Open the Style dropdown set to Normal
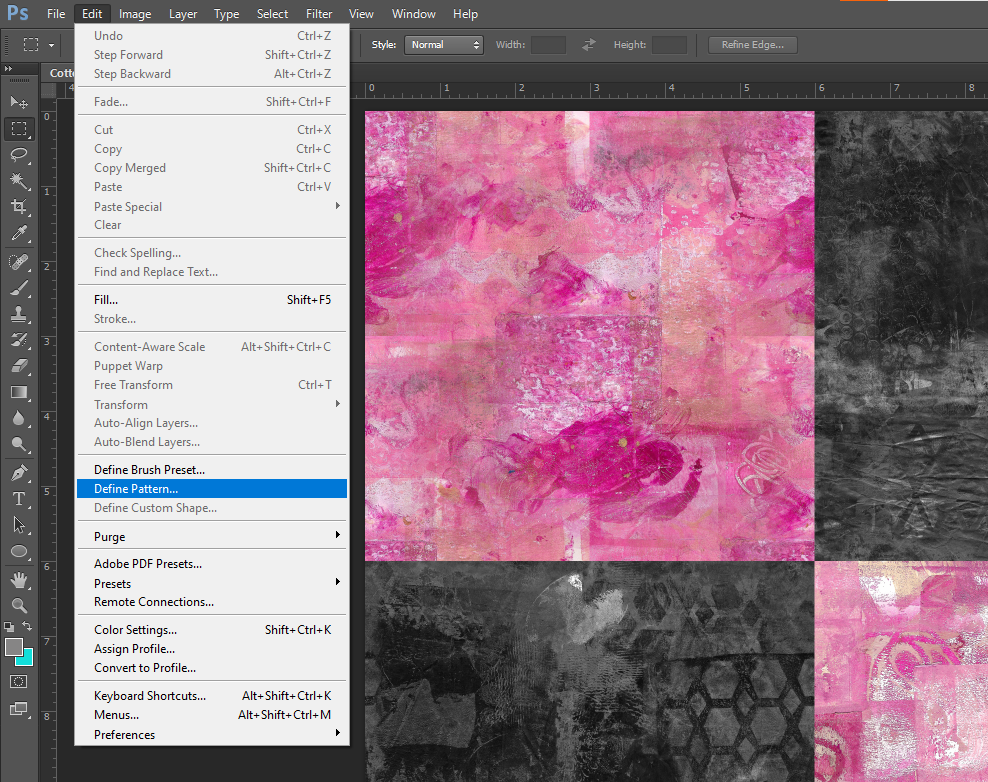 [x=444, y=45]
